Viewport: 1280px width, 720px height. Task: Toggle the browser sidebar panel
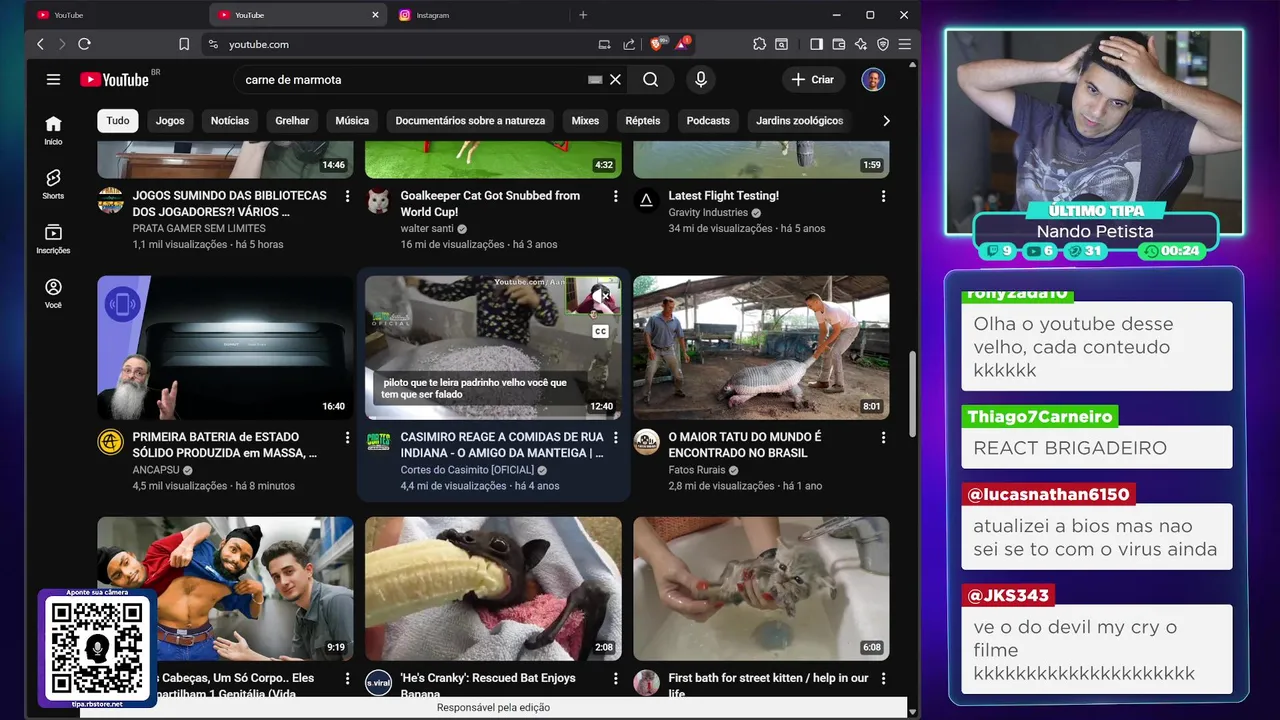(x=816, y=44)
